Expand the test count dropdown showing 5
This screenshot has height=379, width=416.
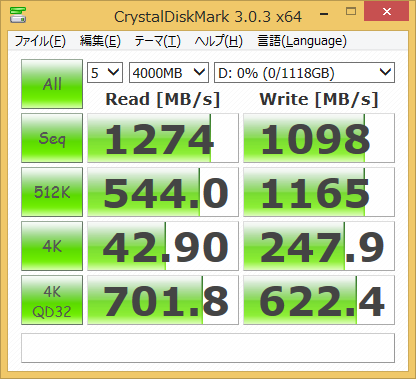click(105, 72)
